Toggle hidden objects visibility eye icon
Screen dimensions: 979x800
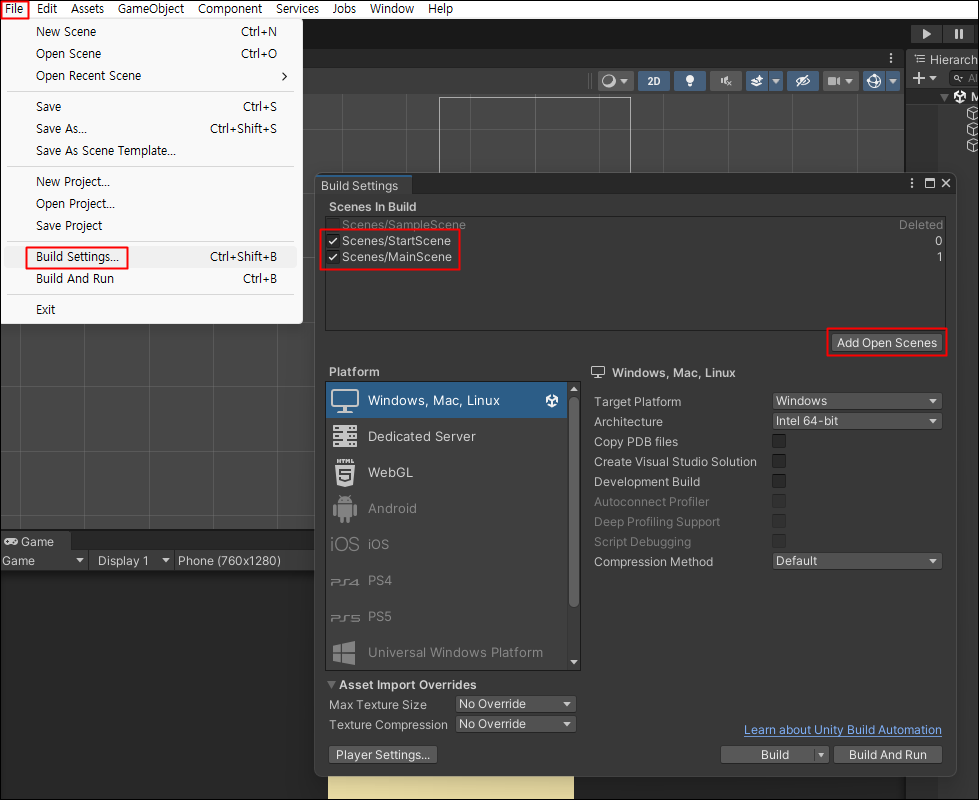802,81
